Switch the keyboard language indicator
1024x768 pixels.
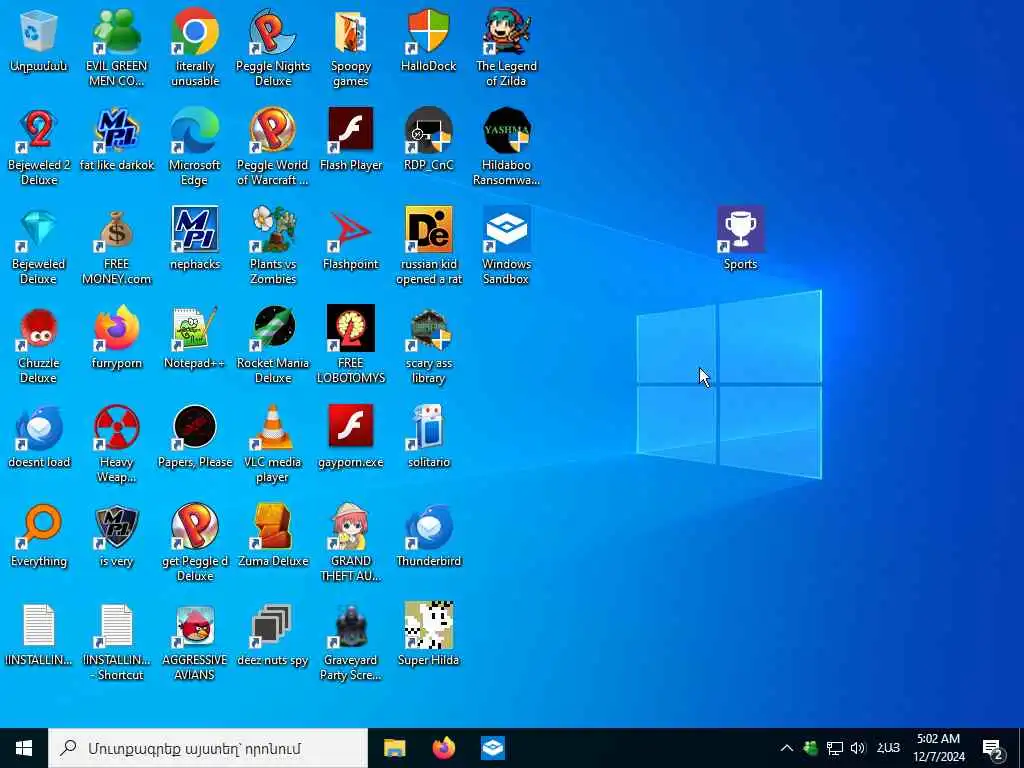pyautogui.click(x=888, y=748)
